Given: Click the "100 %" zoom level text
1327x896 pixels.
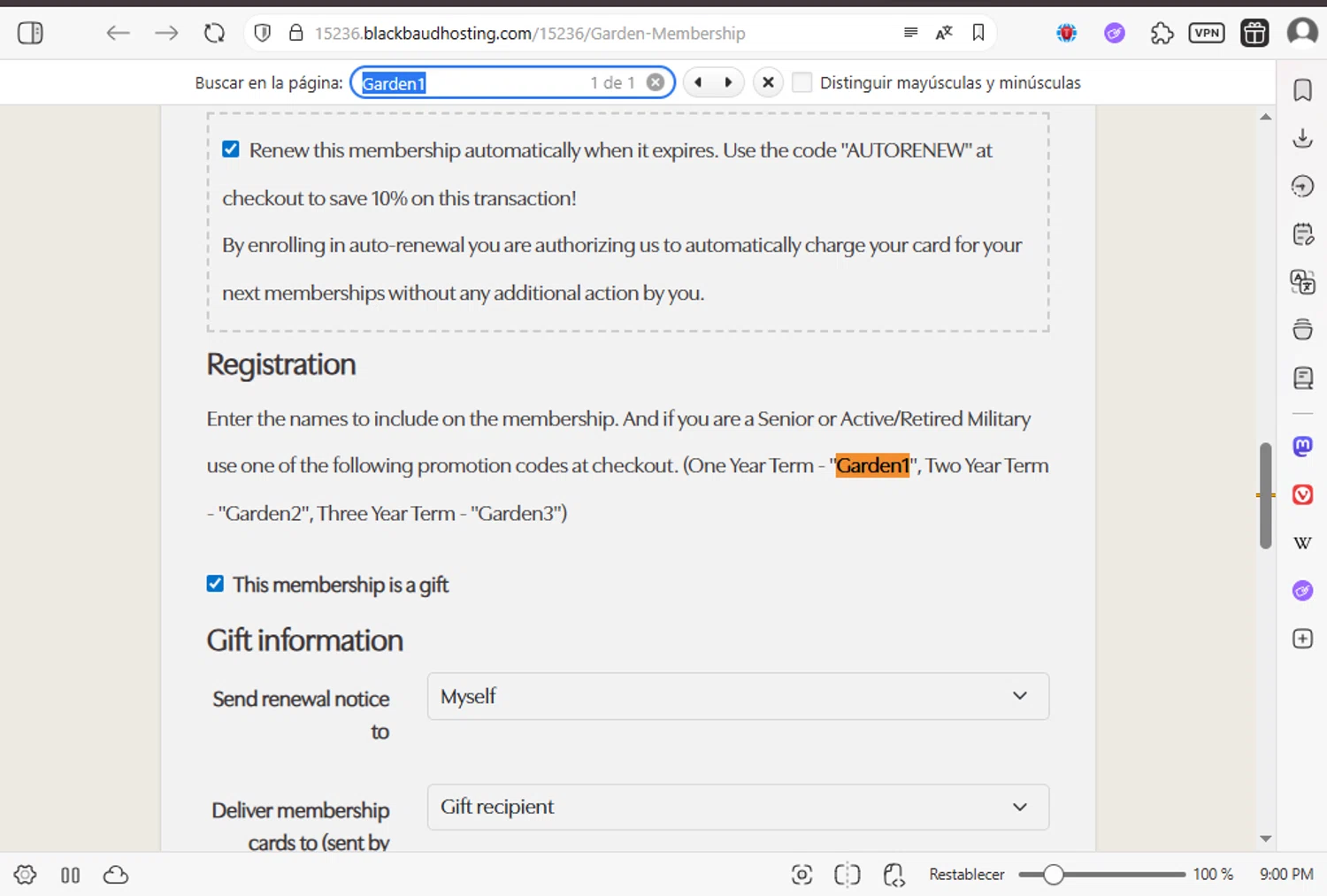Looking at the screenshot, I should [x=1213, y=875].
